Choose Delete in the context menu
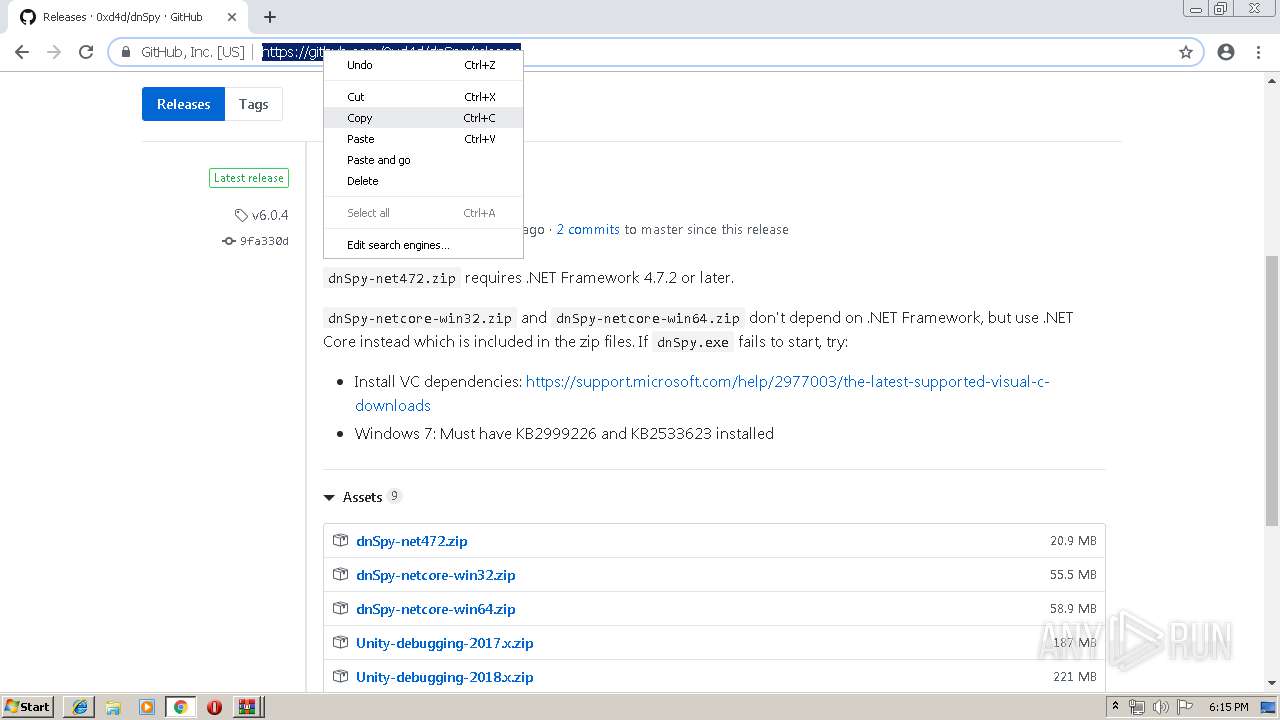1280x720 pixels. pos(423,181)
